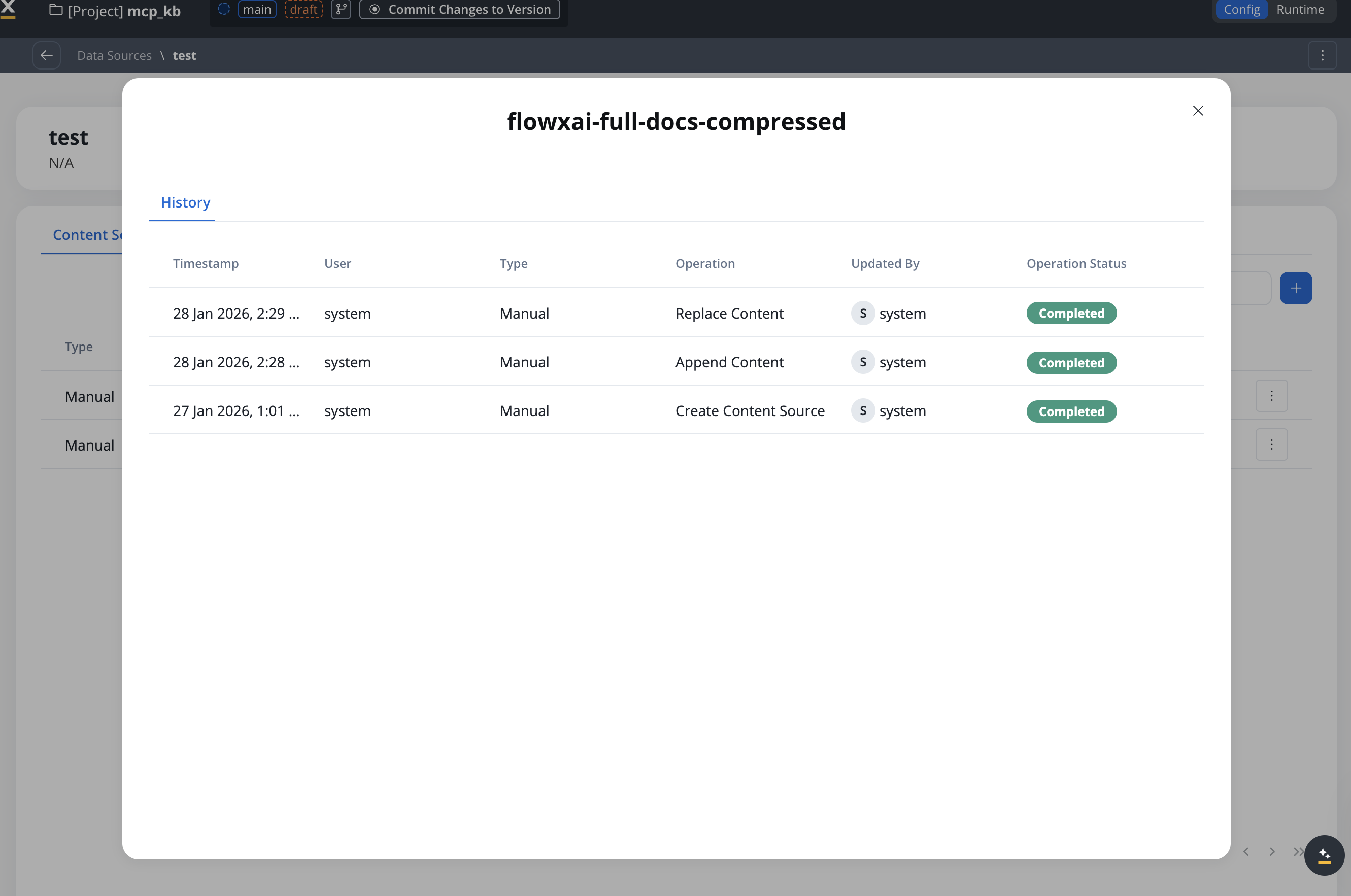This screenshot has width=1351, height=896.
Task: Open the draft version selector
Action: coord(303,9)
